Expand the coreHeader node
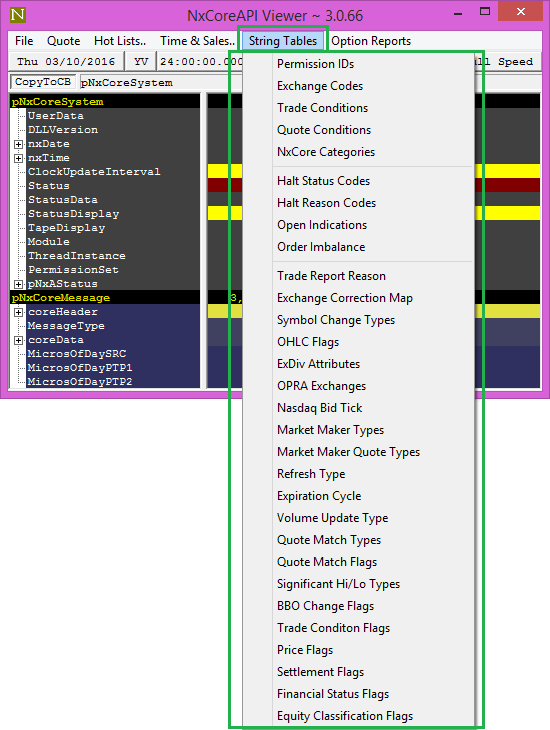The height and width of the screenshot is (730, 550). point(18,312)
